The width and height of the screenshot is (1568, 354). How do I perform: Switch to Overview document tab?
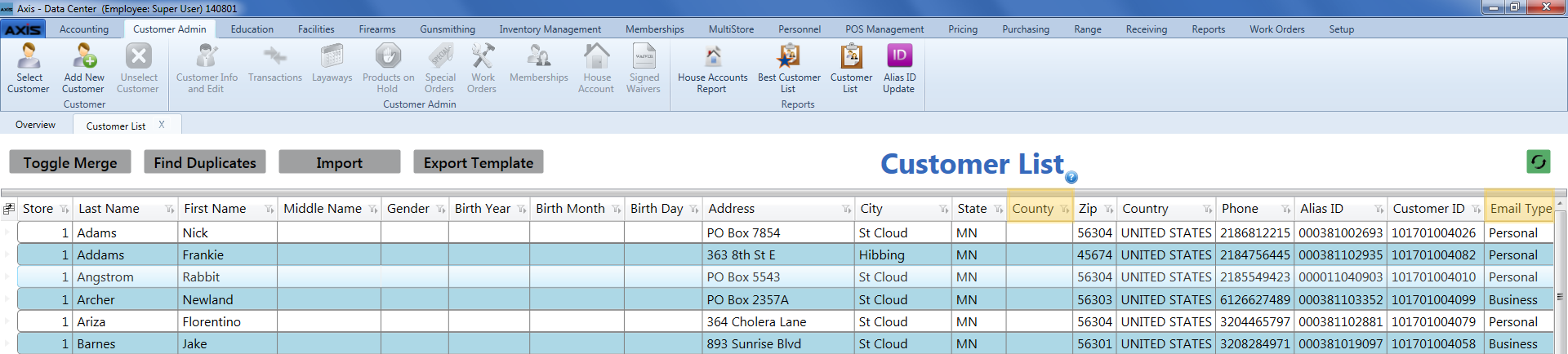click(36, 125)
